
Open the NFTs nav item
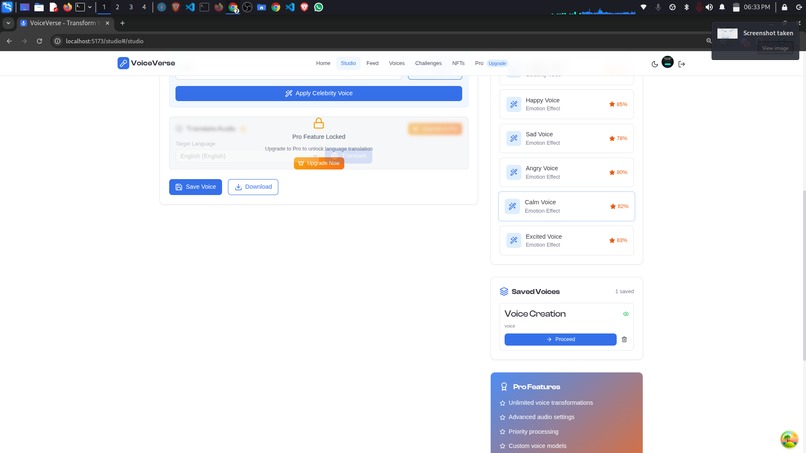[x=458, y=63]
